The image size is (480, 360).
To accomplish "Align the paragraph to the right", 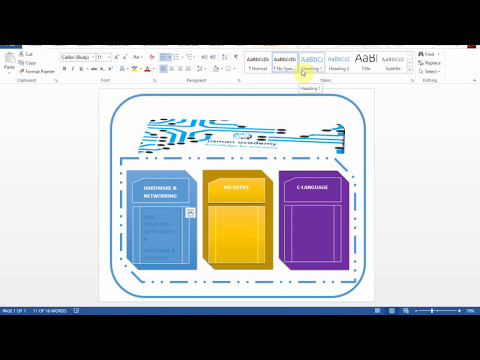I will tap(180, 69).
